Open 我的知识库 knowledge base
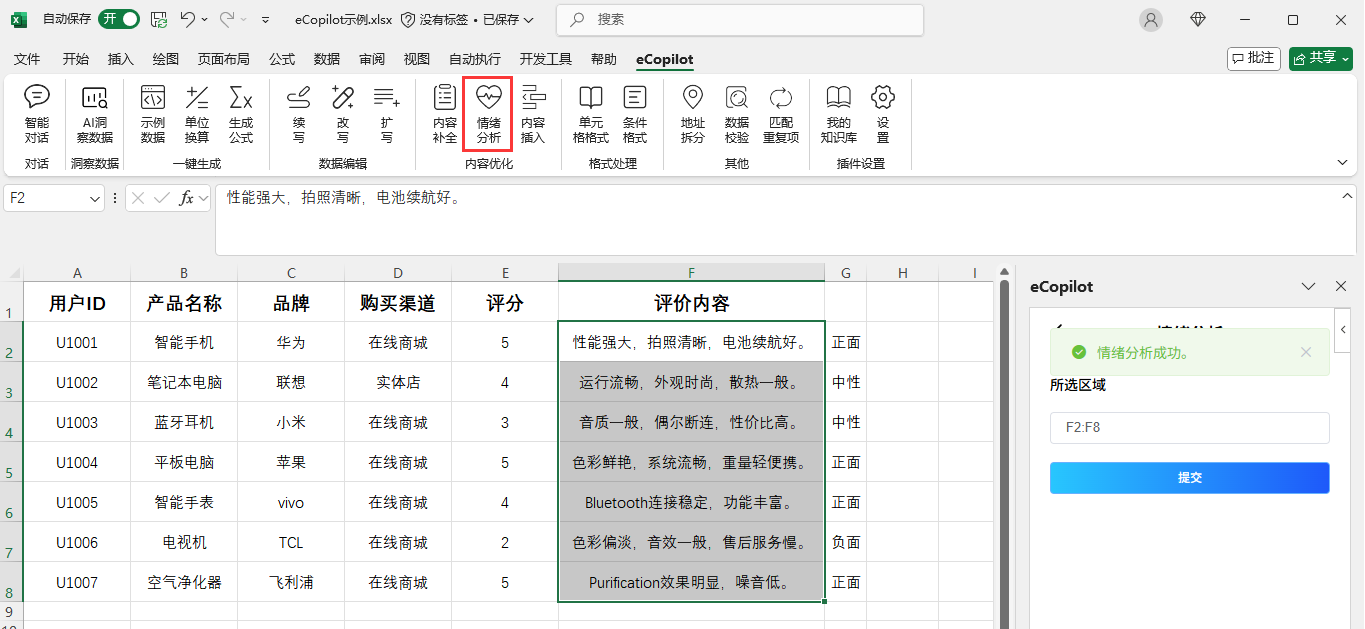The image size is (1365, 629). click(838, 113)
